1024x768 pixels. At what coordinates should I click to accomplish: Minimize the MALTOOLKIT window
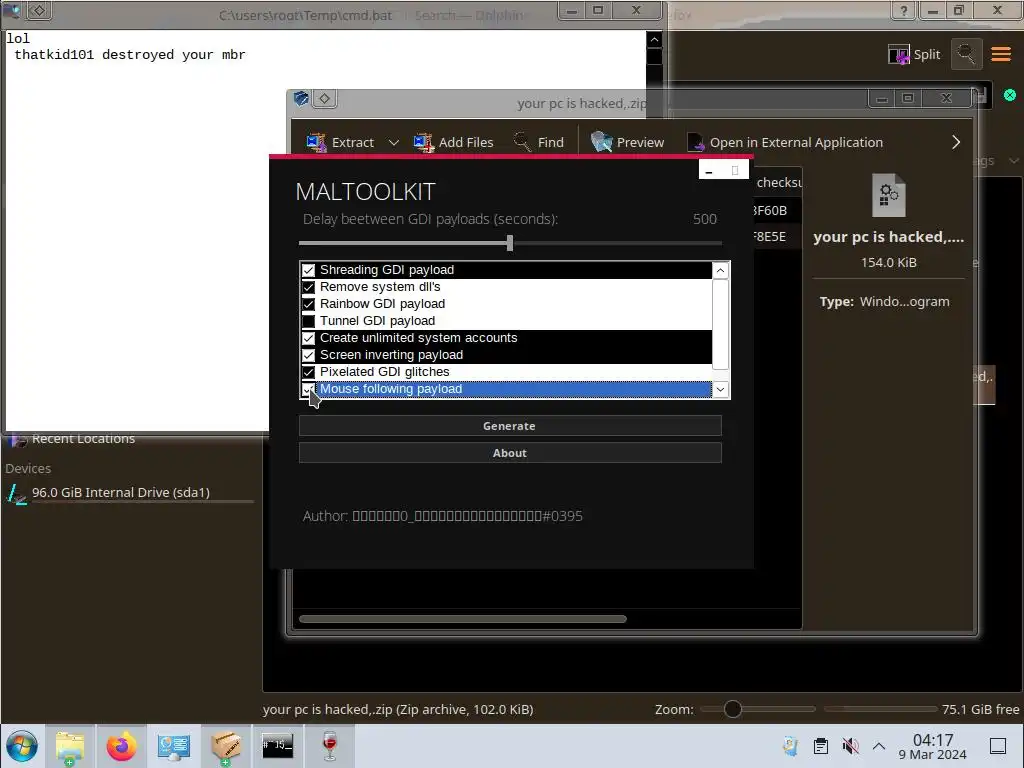point(709,170)
